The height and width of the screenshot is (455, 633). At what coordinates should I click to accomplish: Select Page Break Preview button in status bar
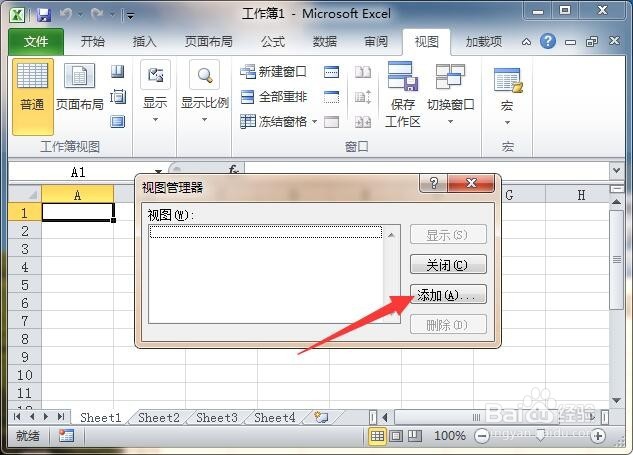click(415, 436)
